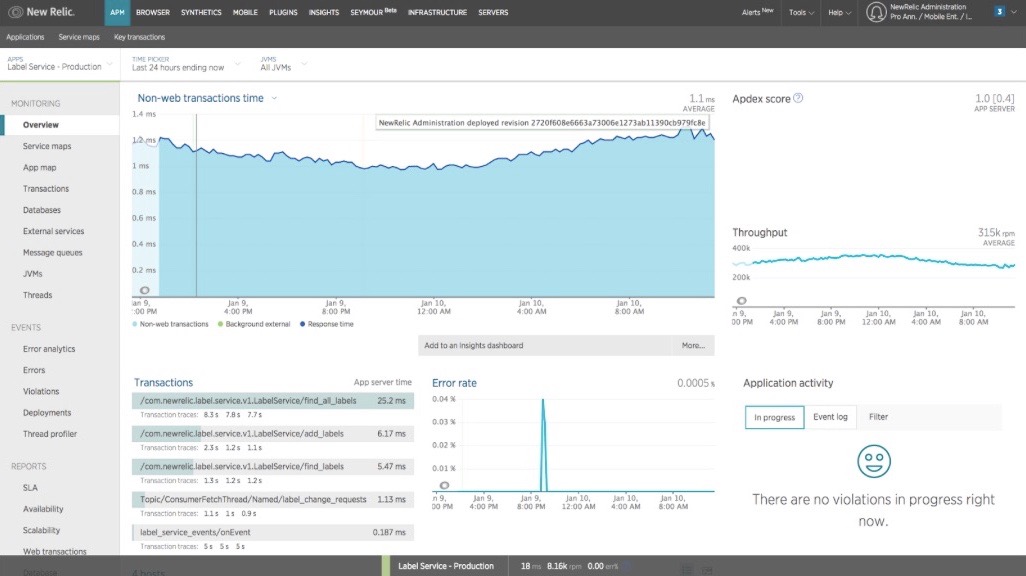Click the circle marker on Throughput chart
The image size is (1026, 576).
click(741, 300)
